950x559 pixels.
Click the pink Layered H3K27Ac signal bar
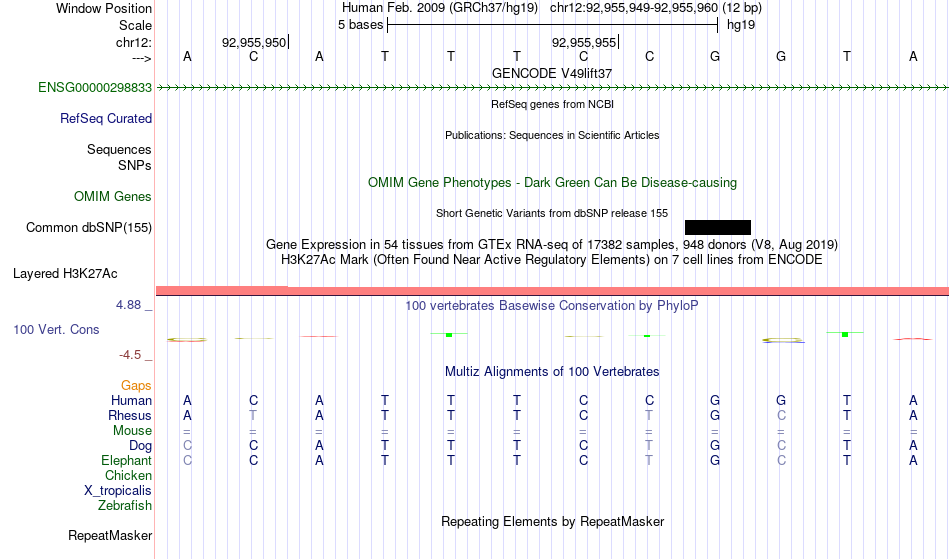tap(552, 291)
